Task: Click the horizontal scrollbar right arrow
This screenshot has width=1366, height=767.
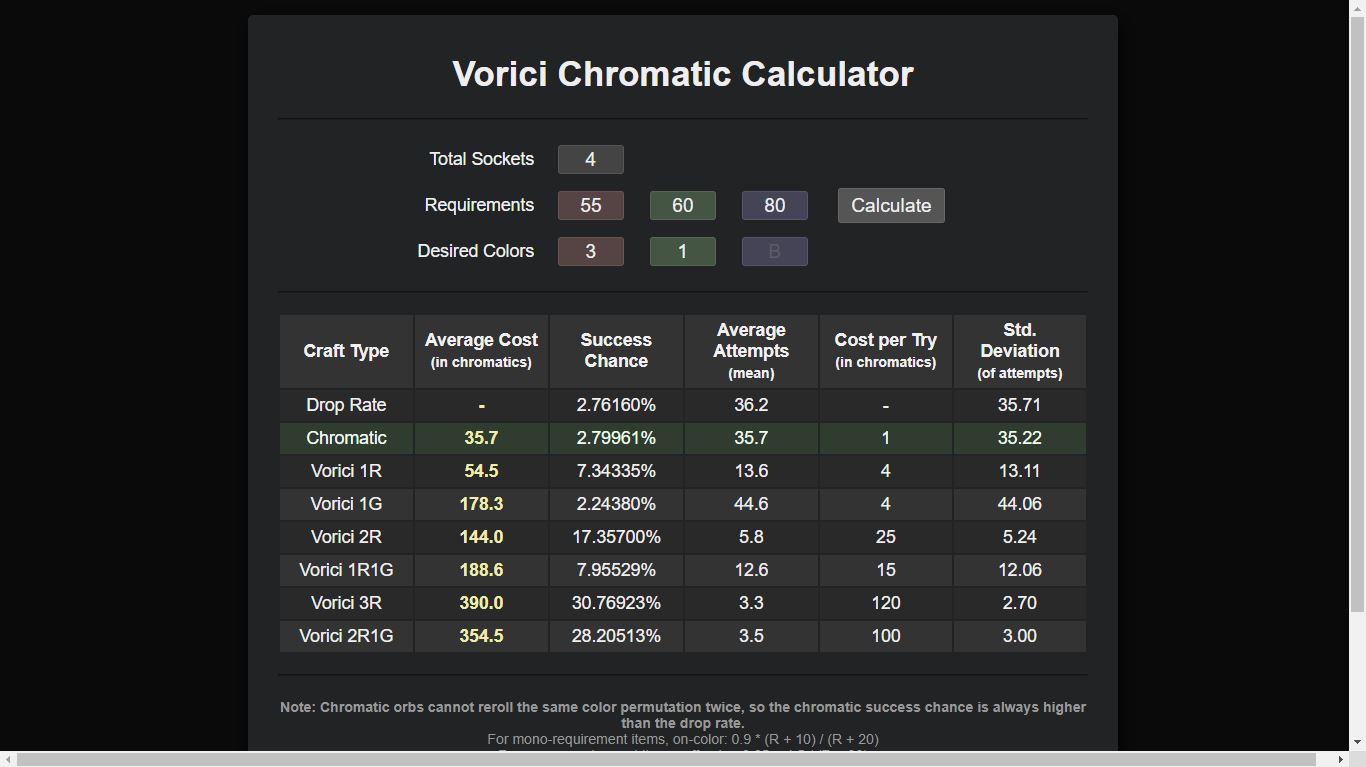Action: [1341, 759]
